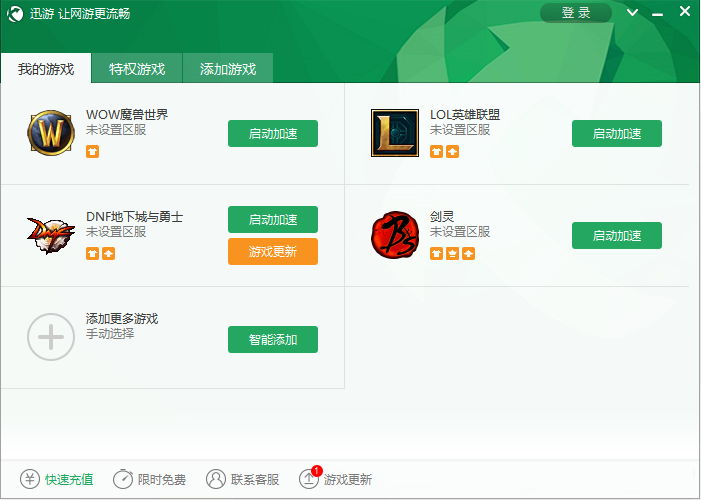
Task: Click the shirt badge under WOW魔兽世界
Action: (93, 152)
